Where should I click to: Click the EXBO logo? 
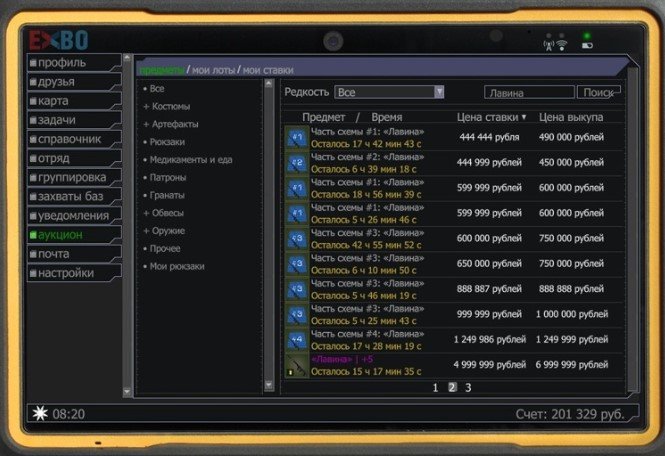pos(59,40)
